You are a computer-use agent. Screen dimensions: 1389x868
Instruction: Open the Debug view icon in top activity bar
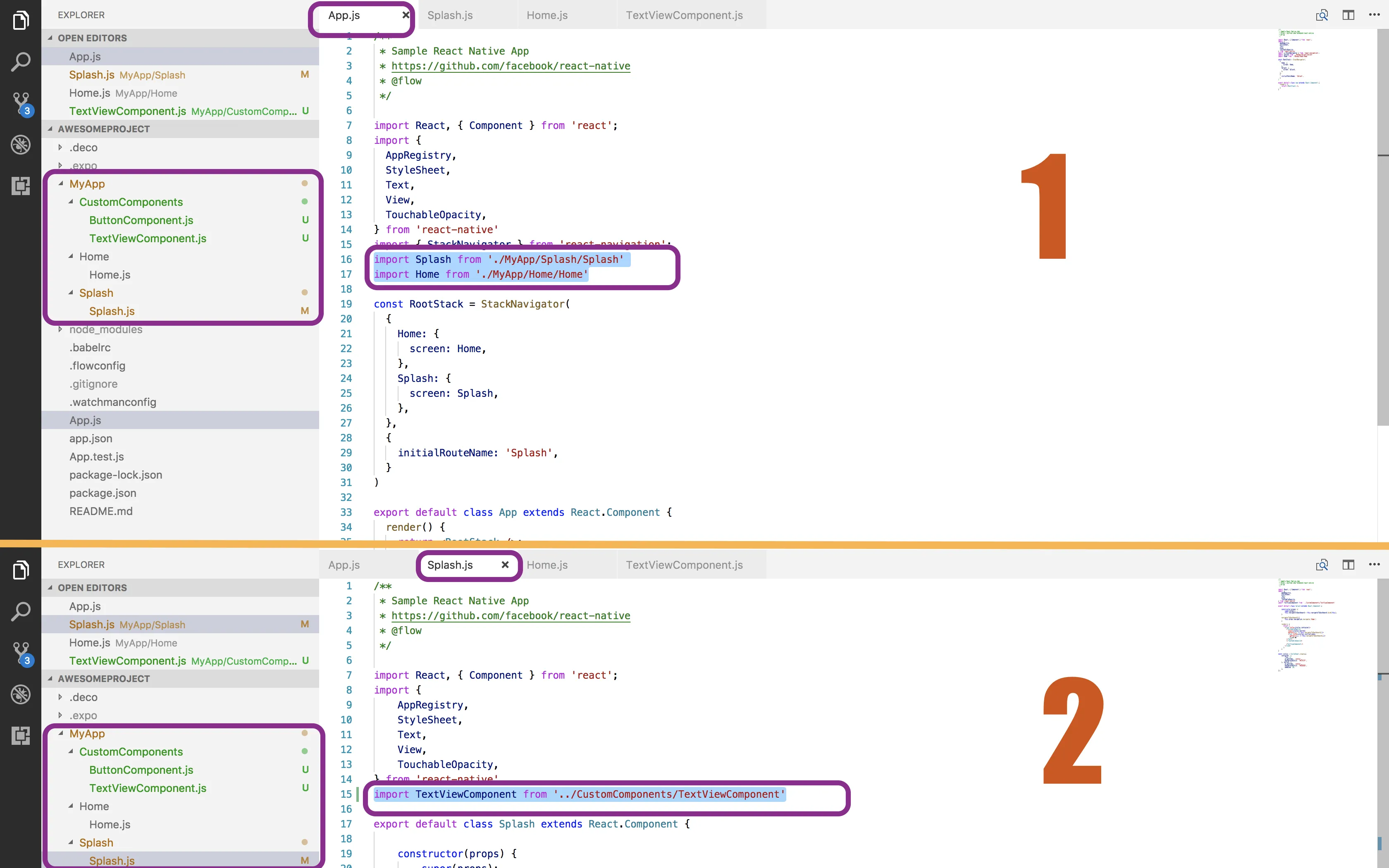[x=21, y=145]
